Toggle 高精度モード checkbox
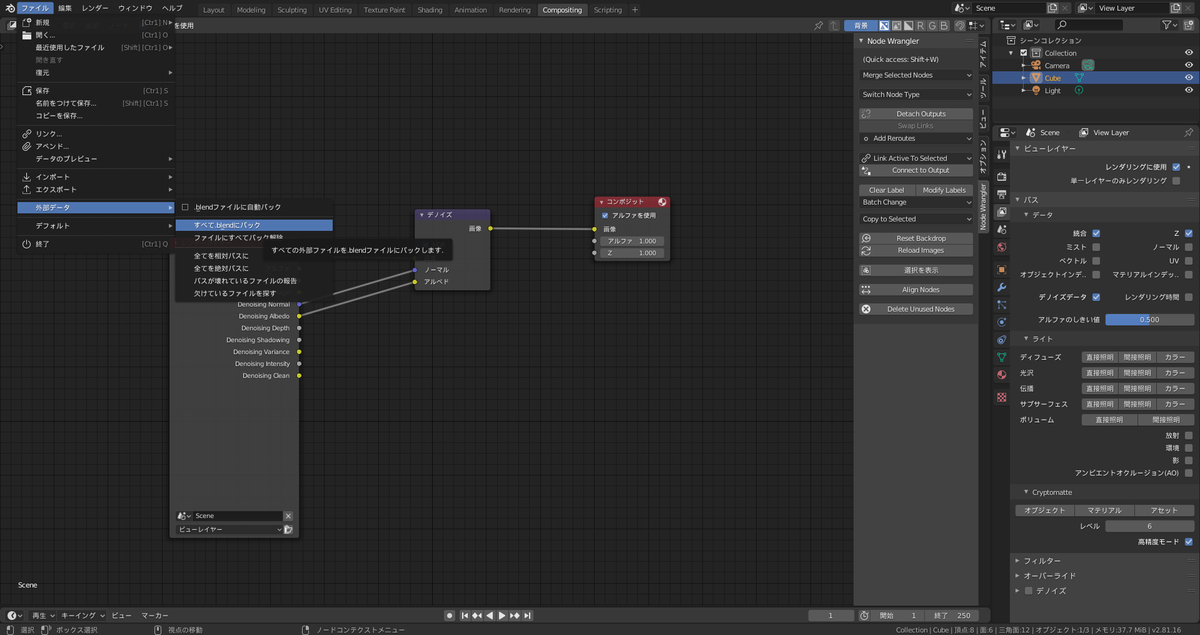Viewport: 1200px width, 635px height. pyautogui.click(x=1189, y=541)
